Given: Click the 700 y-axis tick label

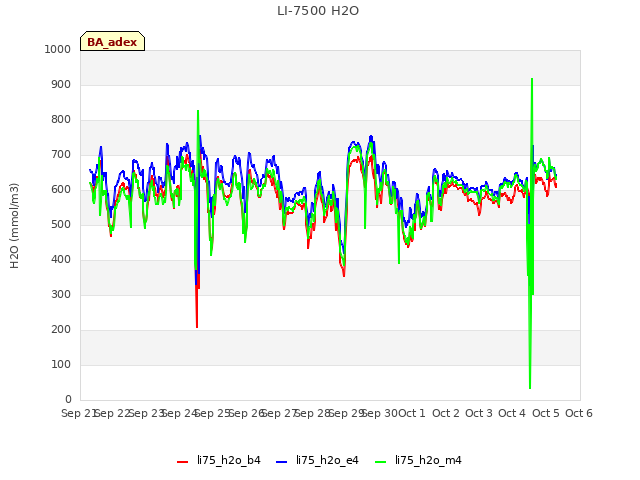Looking at the screenshot, I should coord(61,155).
